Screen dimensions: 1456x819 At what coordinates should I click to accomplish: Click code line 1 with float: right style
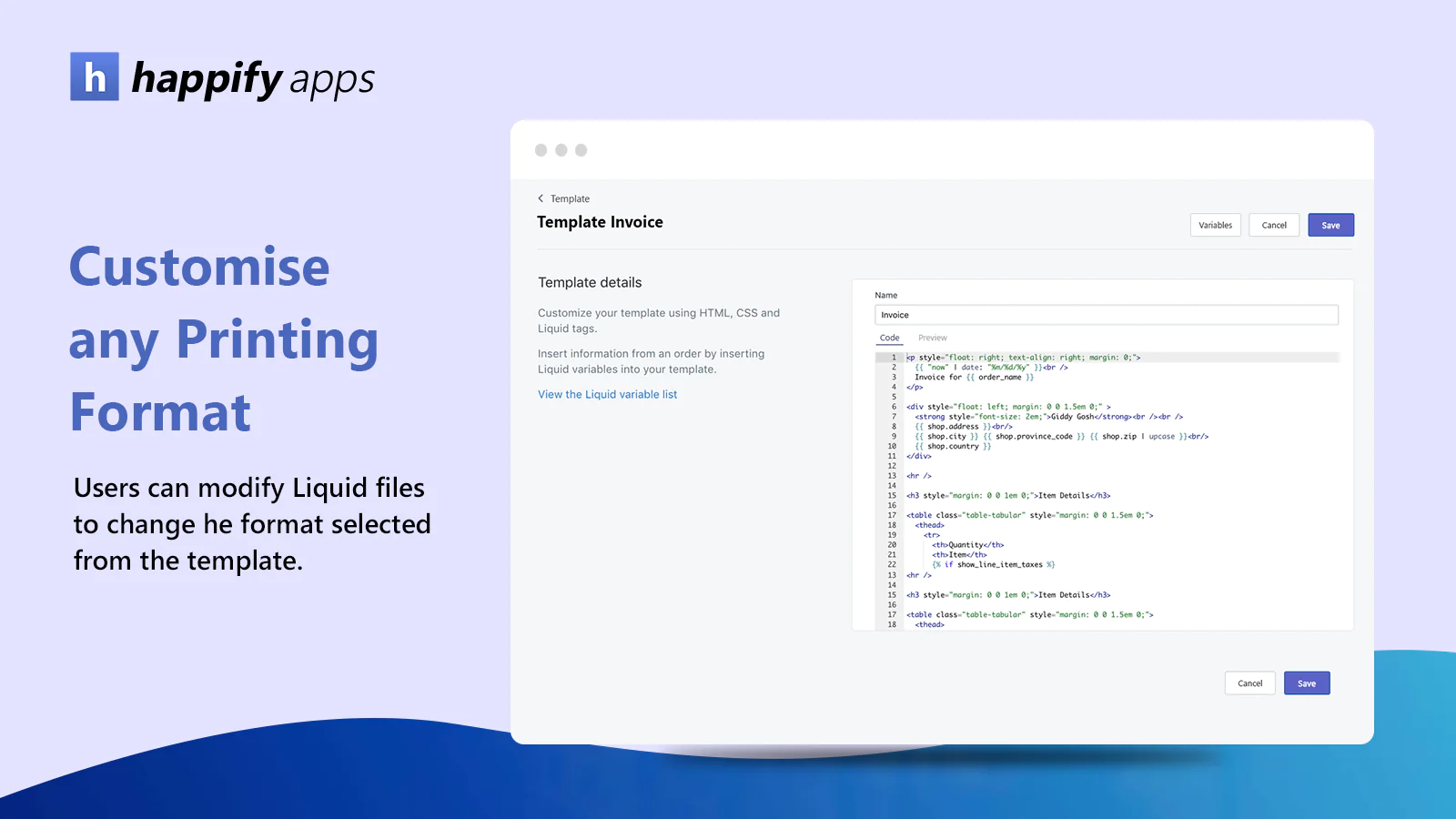click(1023, 358)
